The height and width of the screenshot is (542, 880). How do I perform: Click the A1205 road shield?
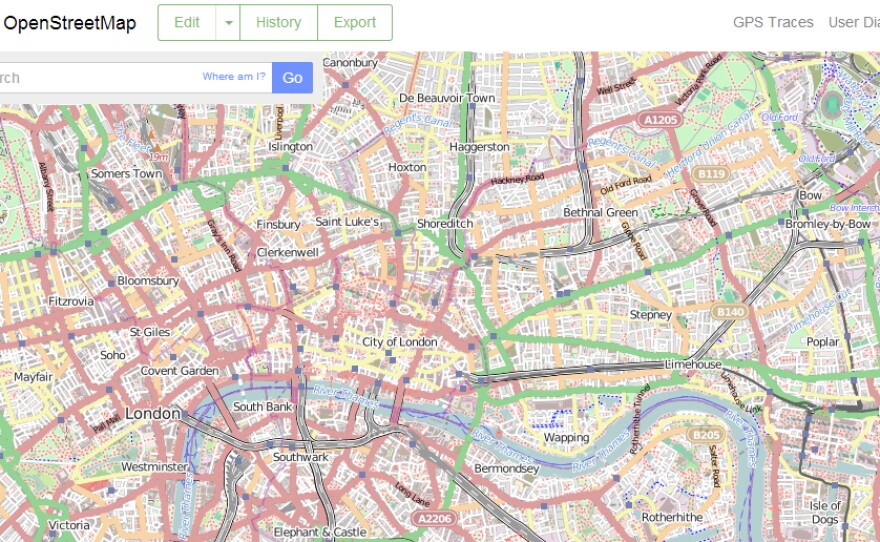point(661,120)
